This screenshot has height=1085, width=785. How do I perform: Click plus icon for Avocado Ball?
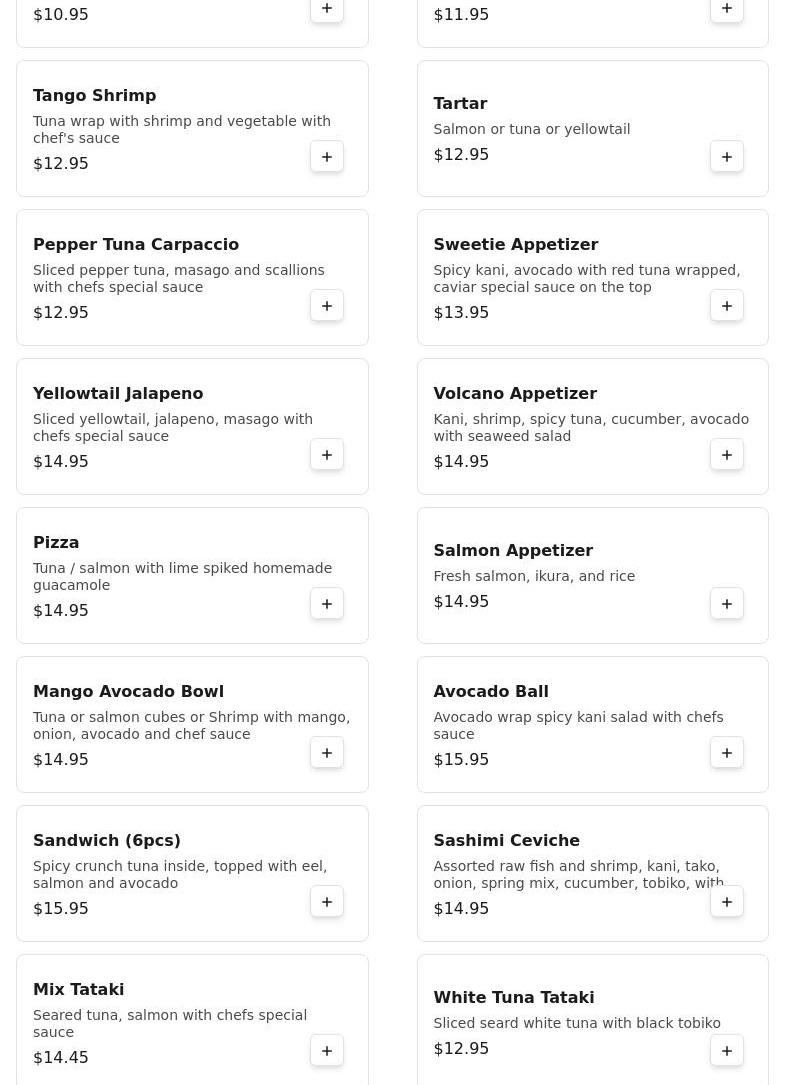[x=727, y=753]
